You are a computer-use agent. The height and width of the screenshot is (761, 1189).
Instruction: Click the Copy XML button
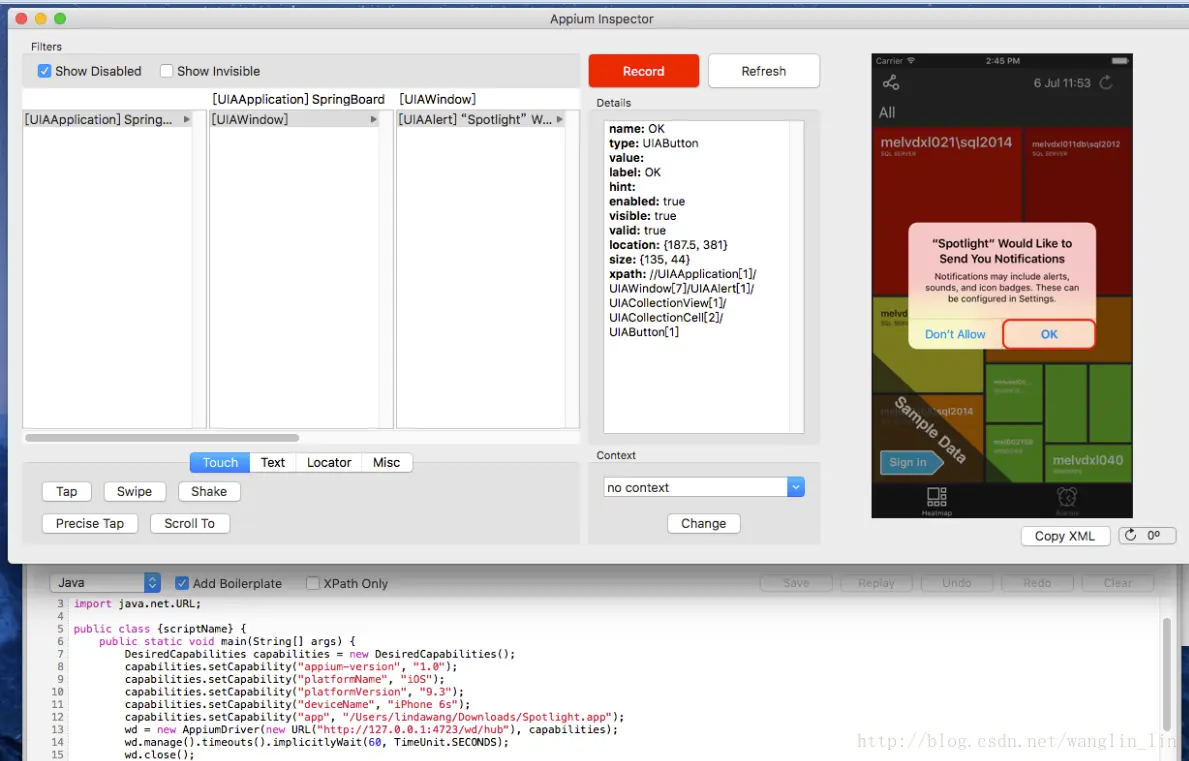[1065, 536]
